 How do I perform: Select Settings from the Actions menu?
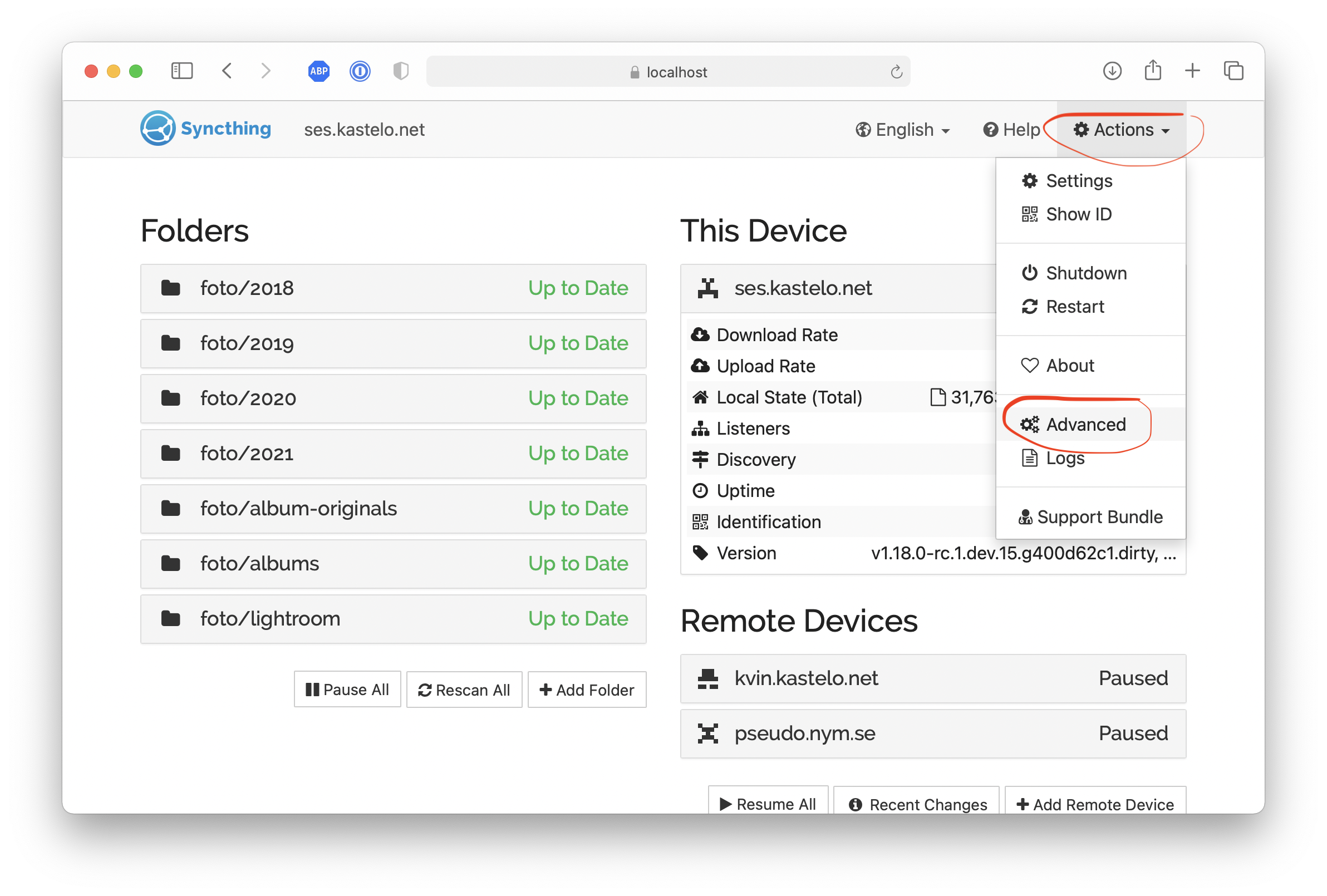(1078, 180)
